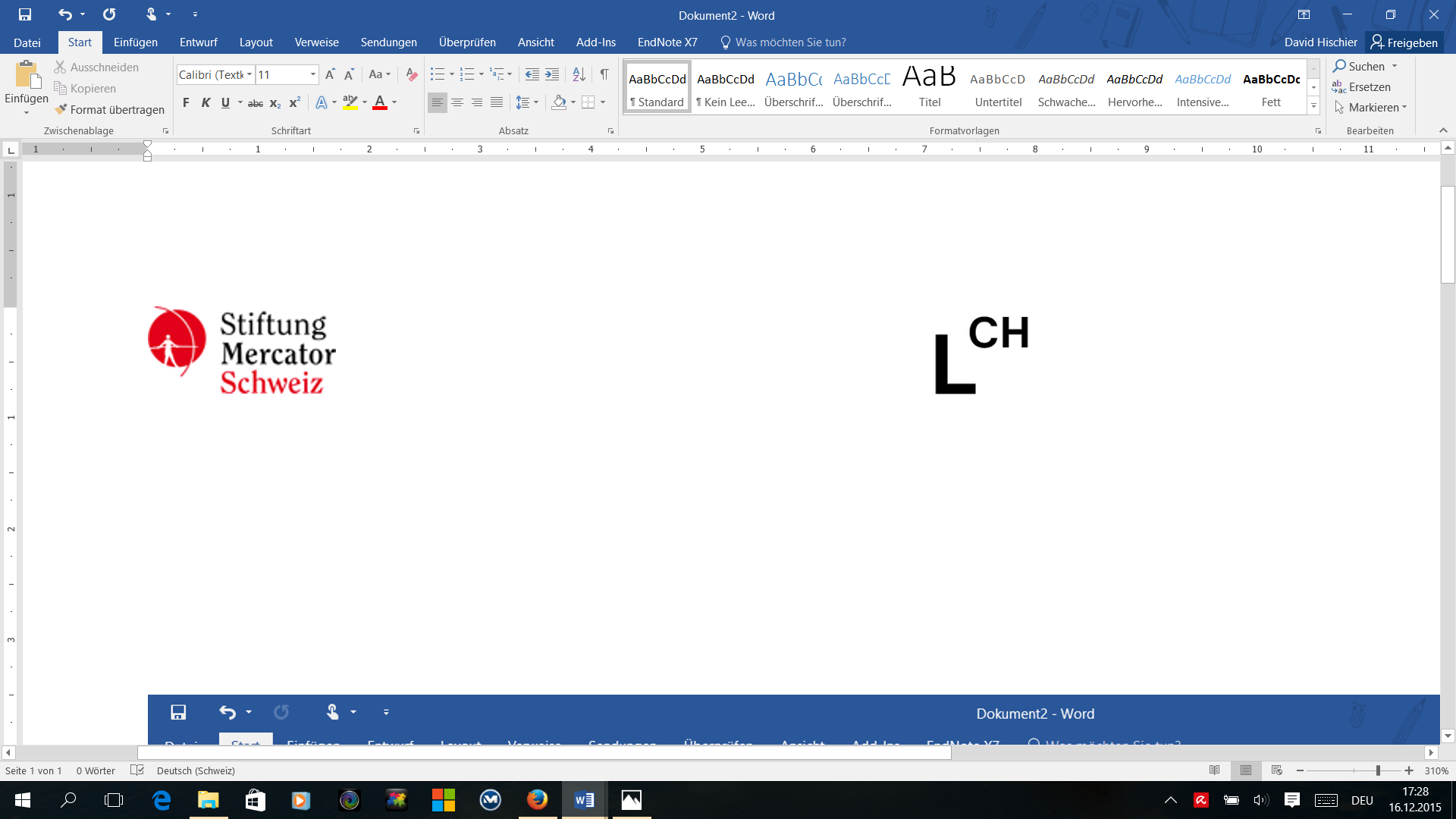Open the EndNote X7 tab
This screenshot has height=819, width=1456.
tap(667, 42)
